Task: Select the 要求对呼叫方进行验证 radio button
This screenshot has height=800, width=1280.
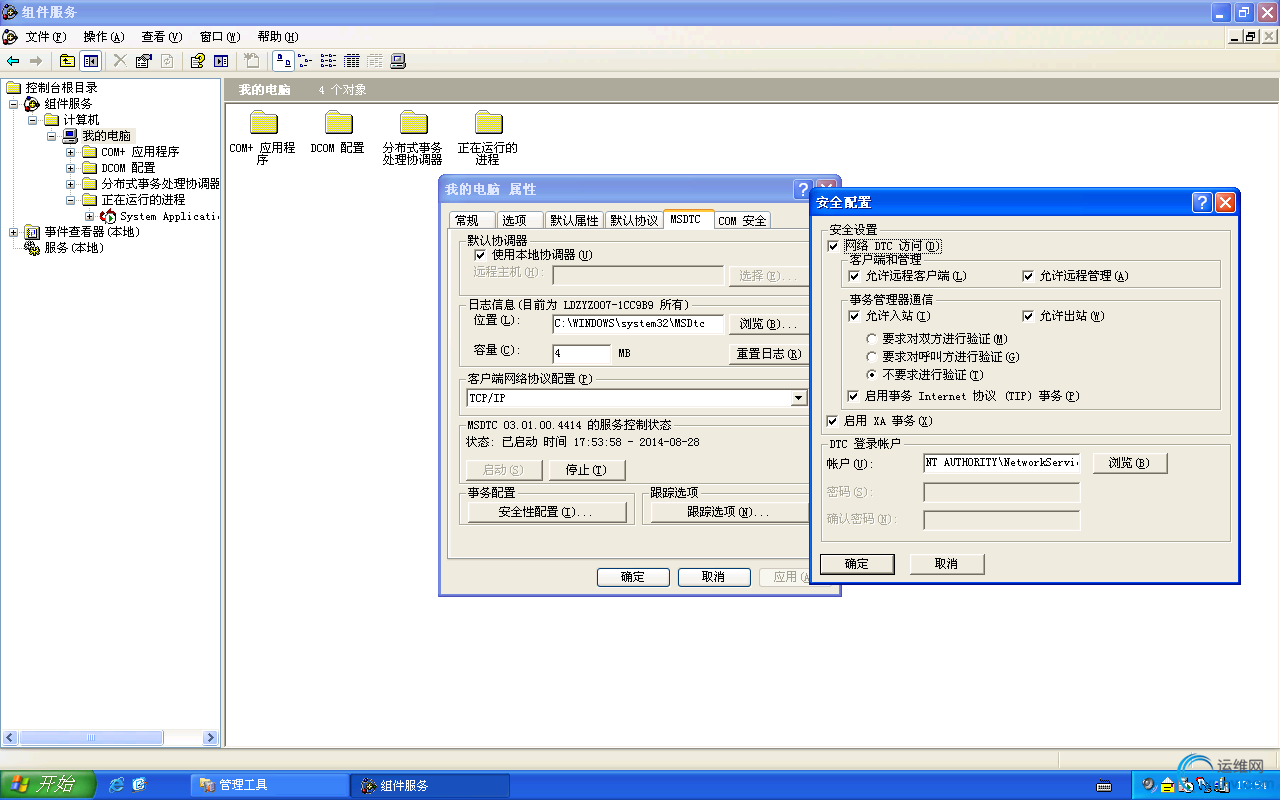Action: tap(872, 357)
